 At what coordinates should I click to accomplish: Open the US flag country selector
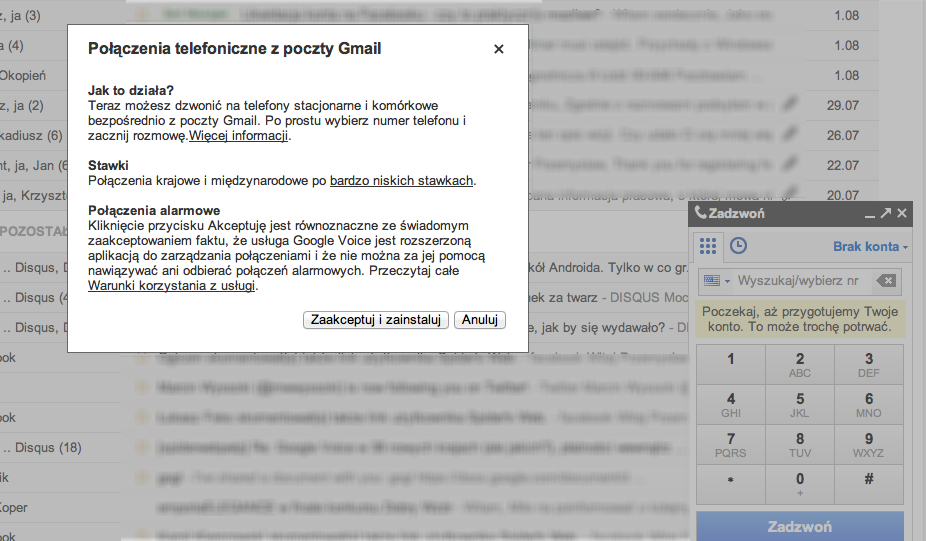(717, 281)
